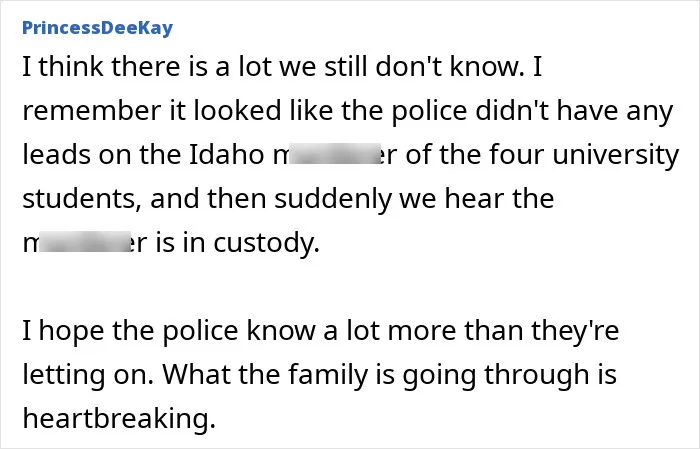Open the PrincessDeeKay user profile link

[97, 28]
